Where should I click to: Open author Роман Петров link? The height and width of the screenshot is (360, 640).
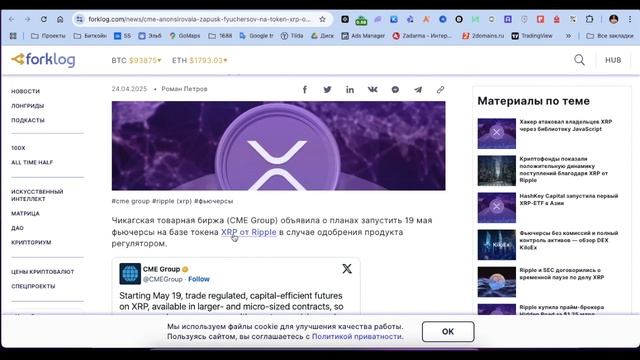(184, 89)
